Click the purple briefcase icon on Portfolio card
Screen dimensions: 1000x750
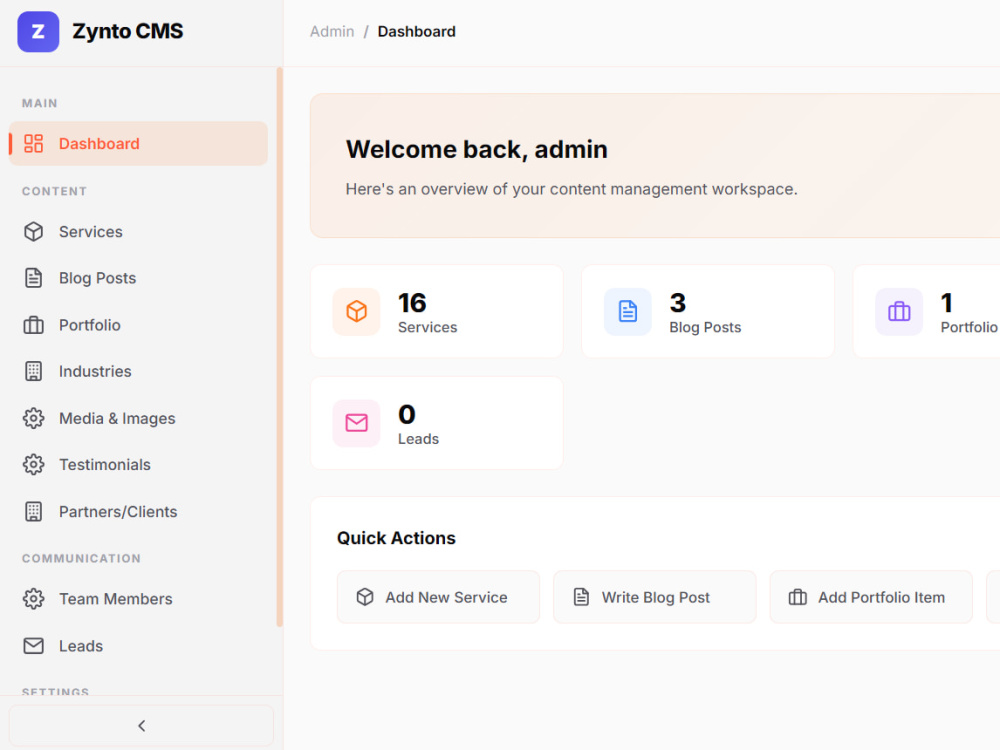coord(899,311)
